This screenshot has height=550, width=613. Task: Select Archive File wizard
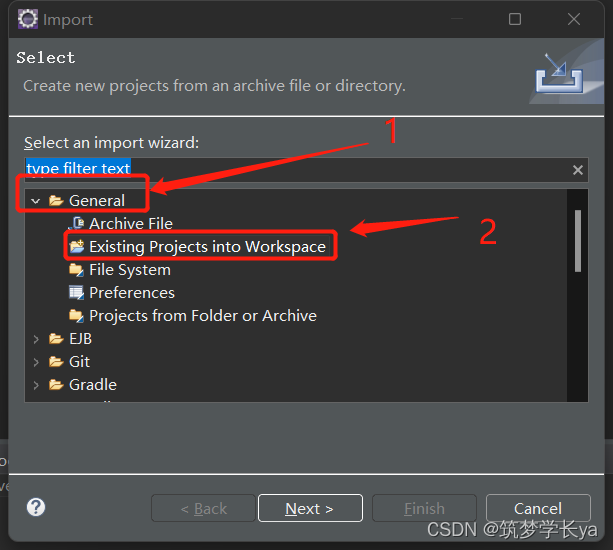point(131,224)
